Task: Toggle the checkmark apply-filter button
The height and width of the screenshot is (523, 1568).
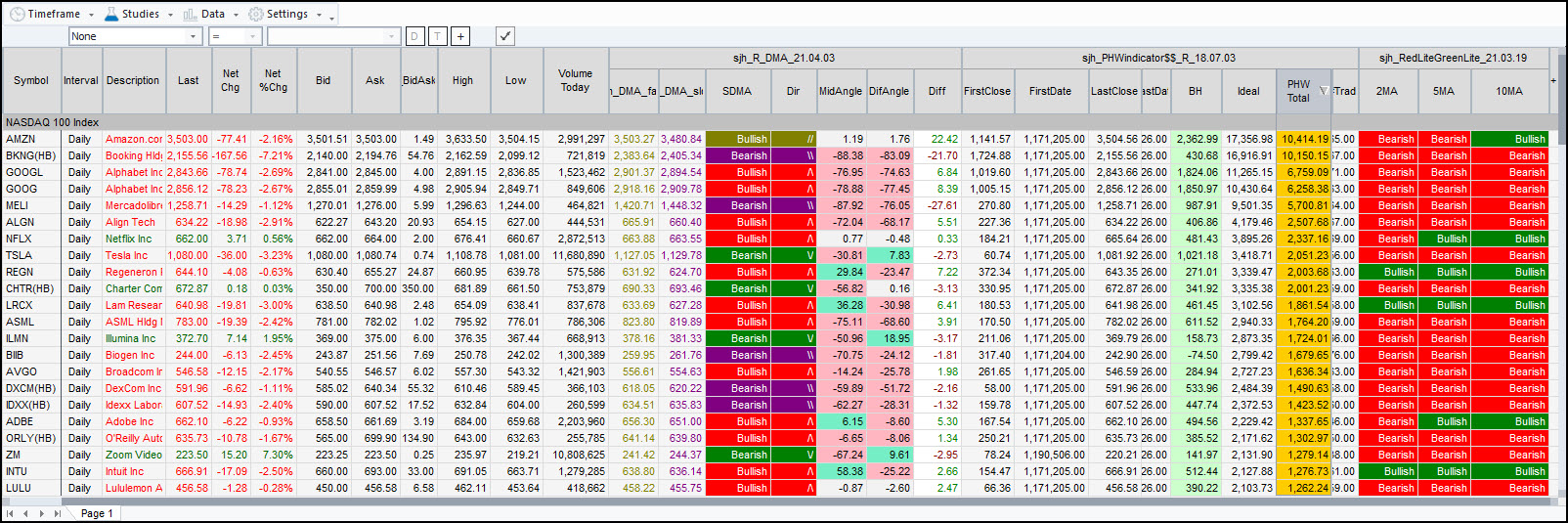Action: 505,36
